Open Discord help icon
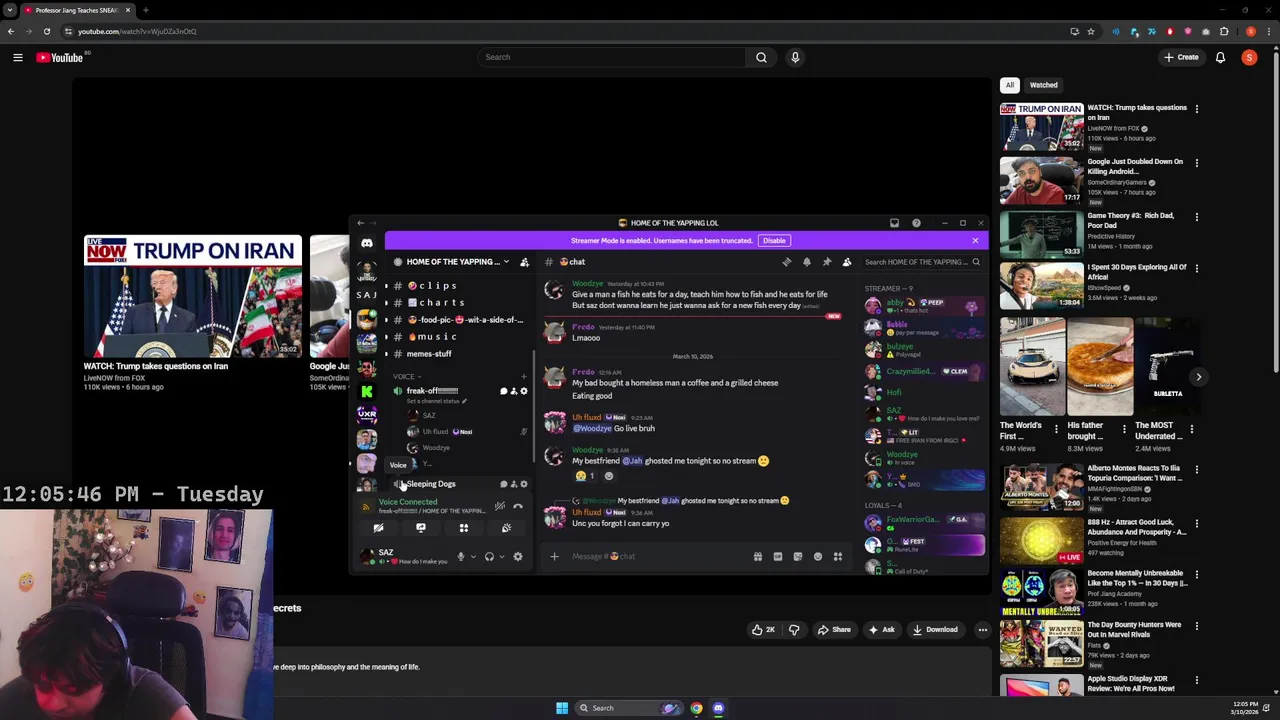This screenshot has height=720, width=1280. [x=916, y=223]
